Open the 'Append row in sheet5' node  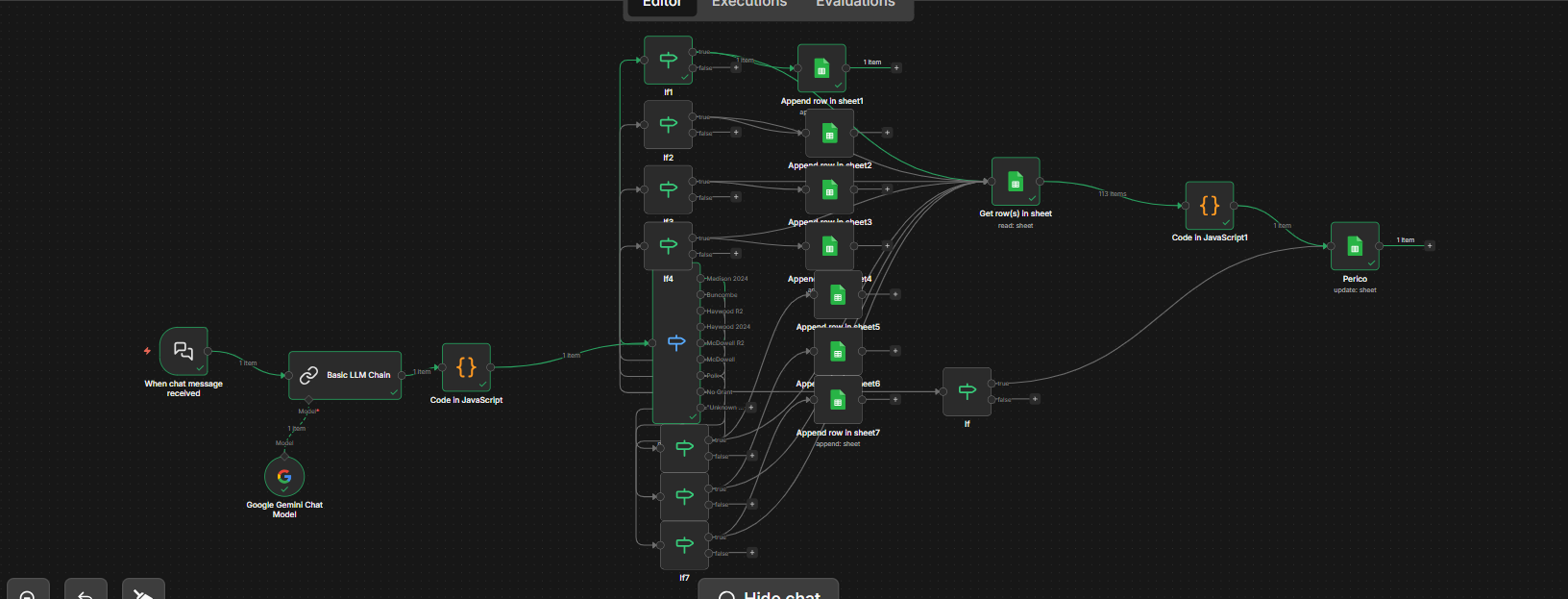[x=838, y=295]
